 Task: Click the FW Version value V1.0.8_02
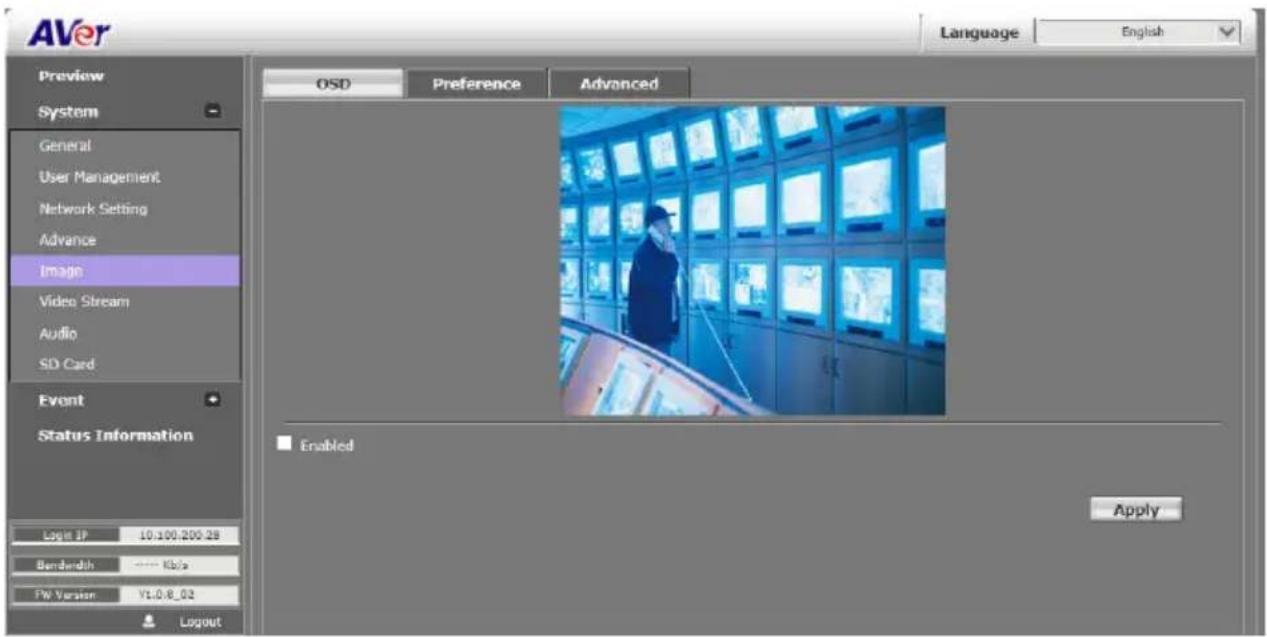(x=179, y=595)
